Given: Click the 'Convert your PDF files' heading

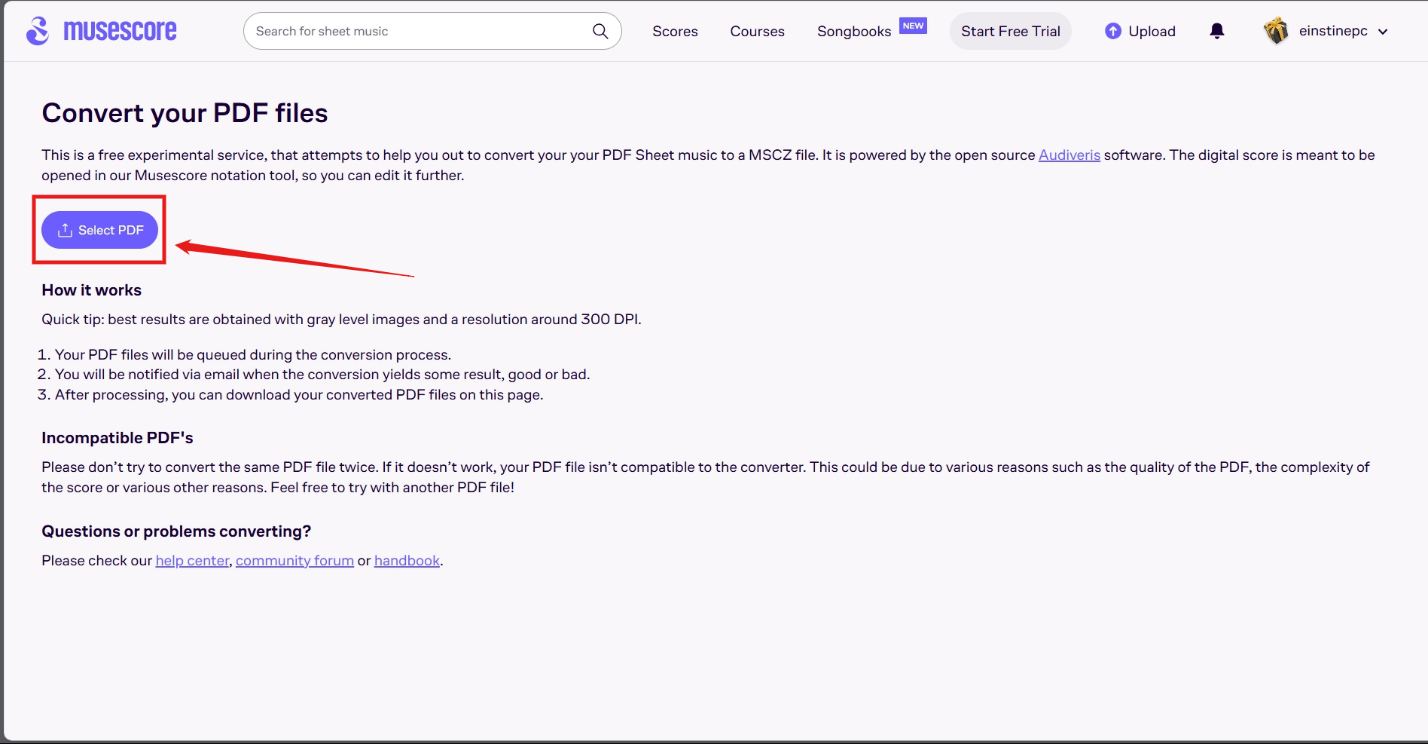Looking at the screenshot, I should [185, 113].
